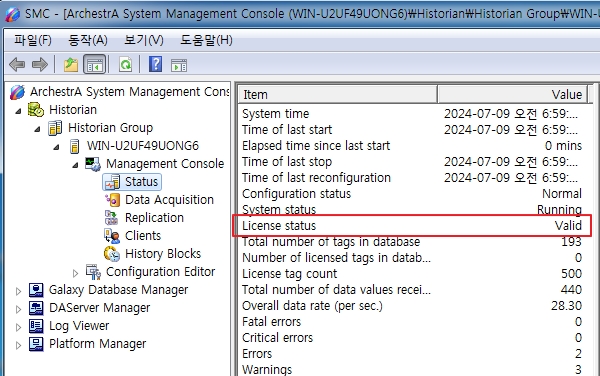This screenshot has height=376, width=600.
Task: Select the Time of last stop row
Action: pyautogui.click(x=412, y=162)
